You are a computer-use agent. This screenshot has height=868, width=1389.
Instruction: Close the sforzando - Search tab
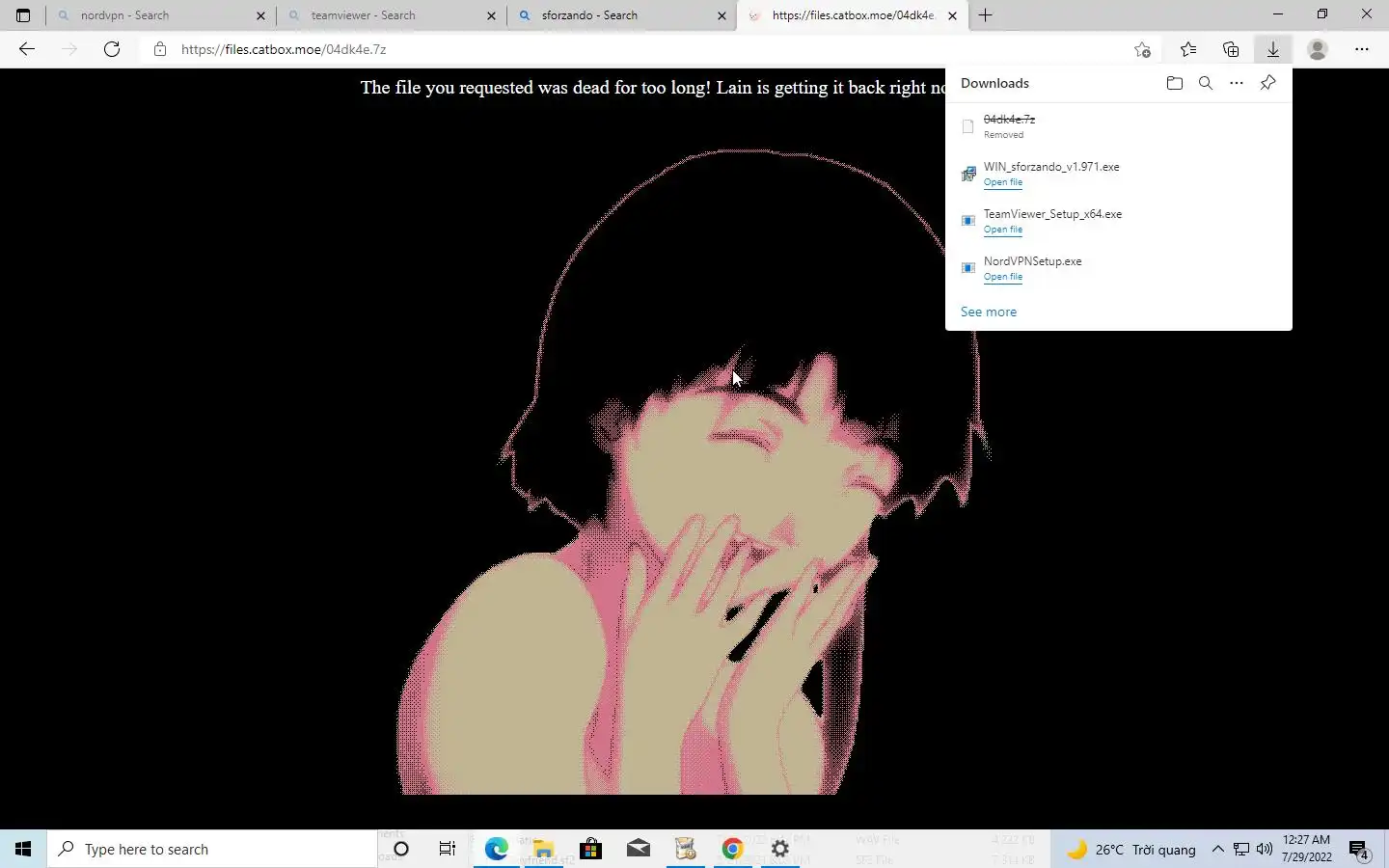[722, 15]
